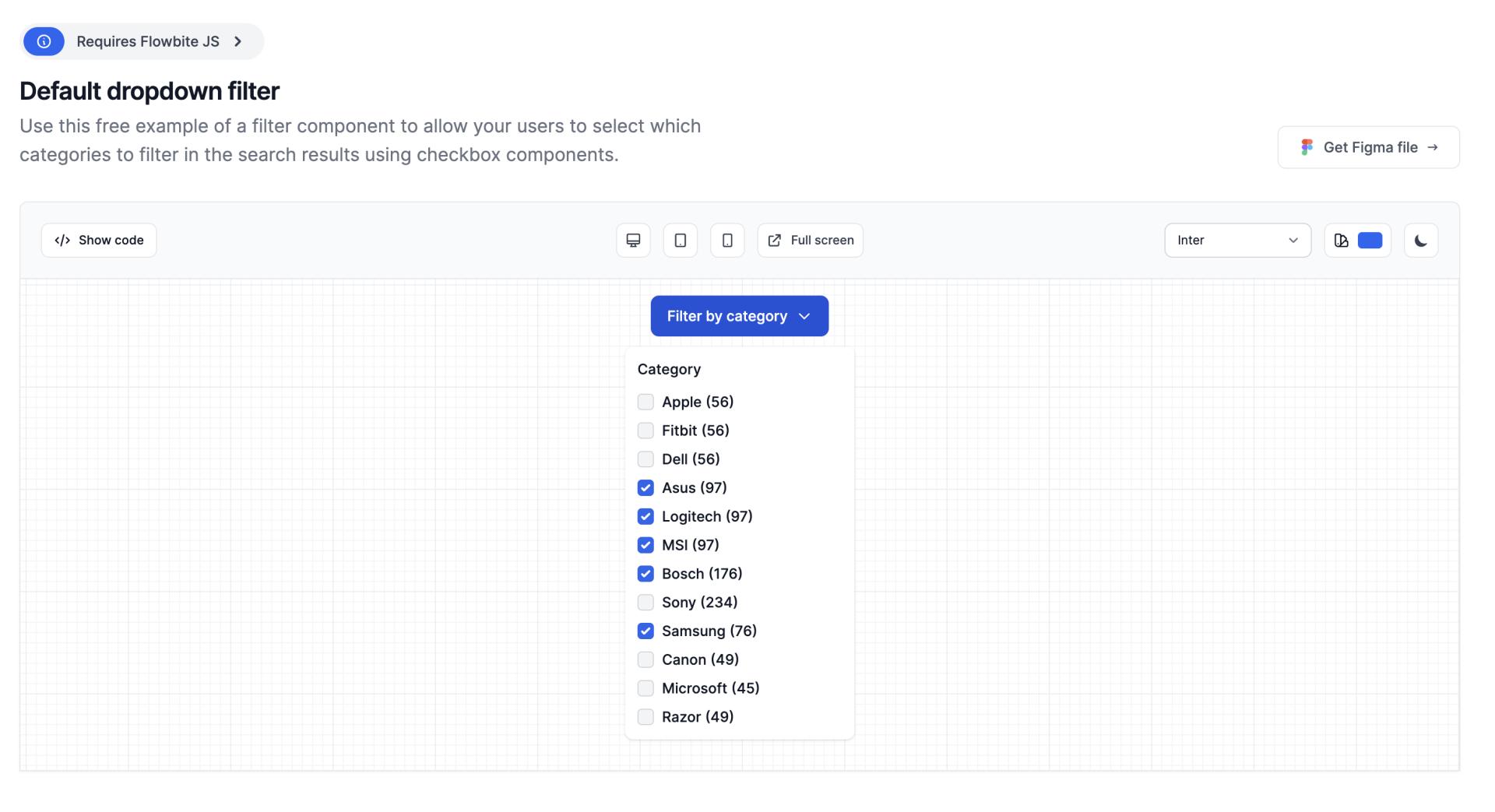Enable dark mode with the moon icon
Screen dimensions: 1495x812
point(1421,240)
